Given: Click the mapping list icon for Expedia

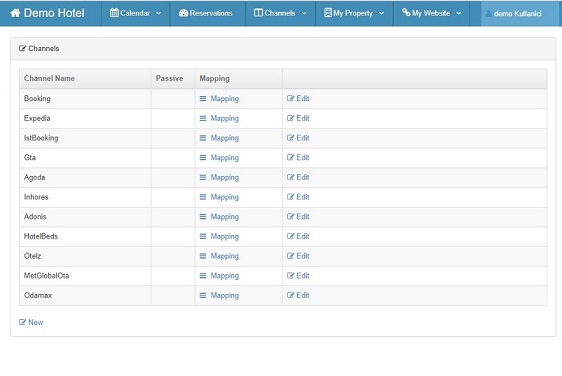Looking at the screenshot, I should 203,118.
